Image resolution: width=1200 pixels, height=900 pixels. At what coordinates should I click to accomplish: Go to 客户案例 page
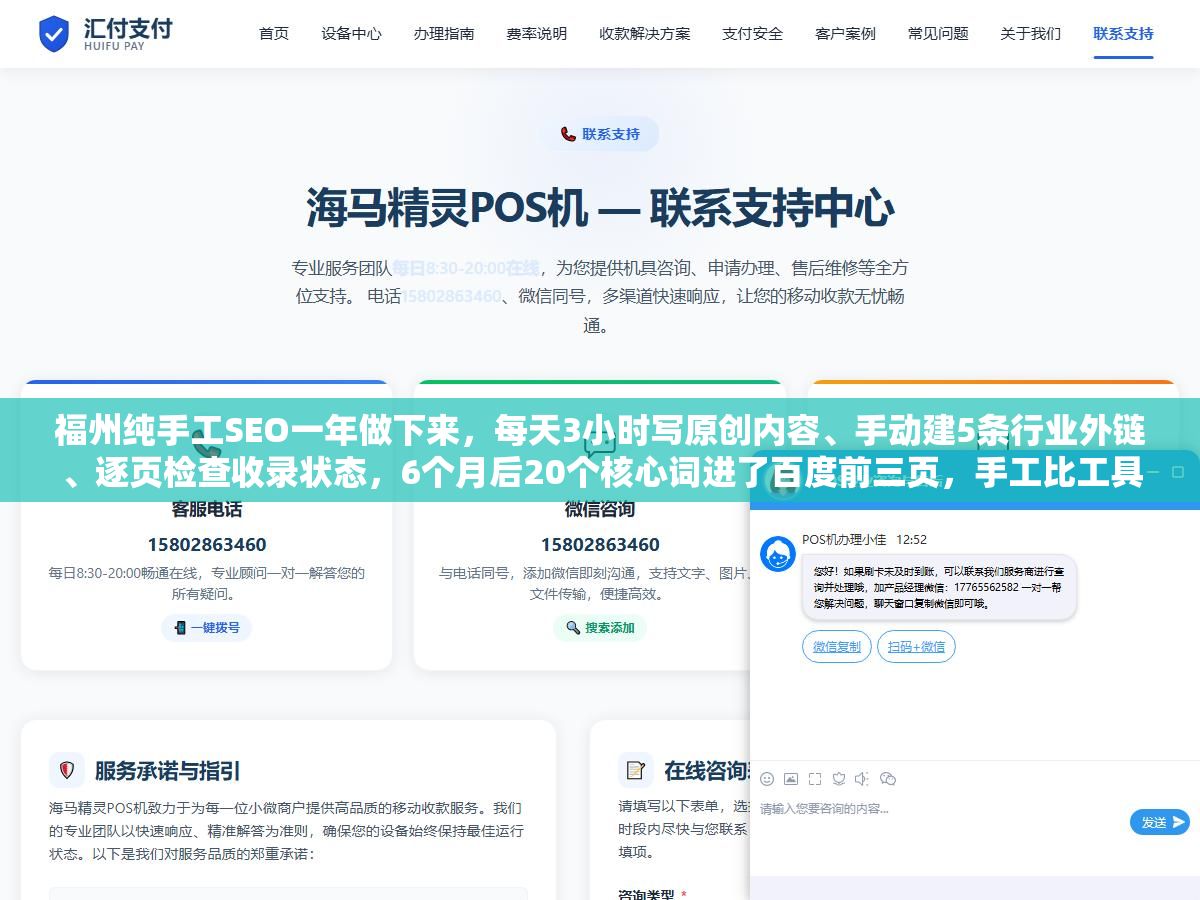click(845, 33)
